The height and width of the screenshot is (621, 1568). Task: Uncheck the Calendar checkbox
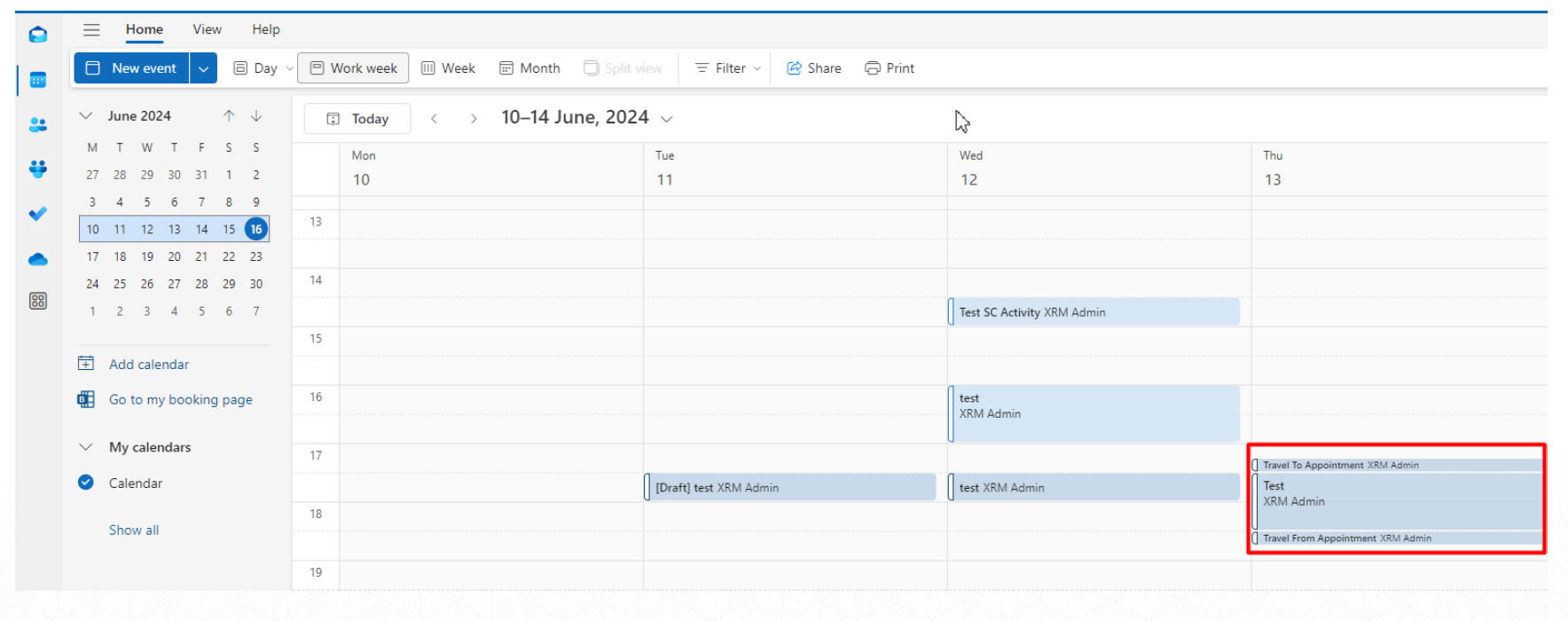coord(86,483)
